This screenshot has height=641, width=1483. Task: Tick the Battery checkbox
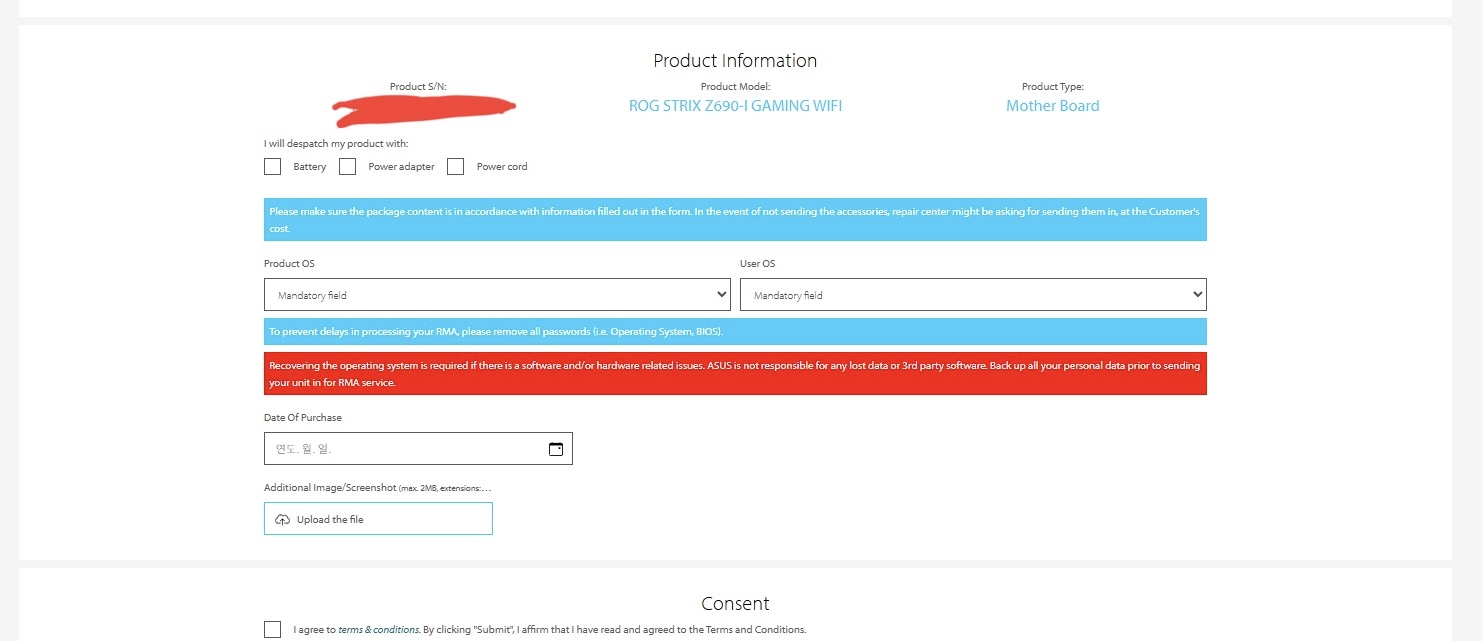(x=272, y=167)
